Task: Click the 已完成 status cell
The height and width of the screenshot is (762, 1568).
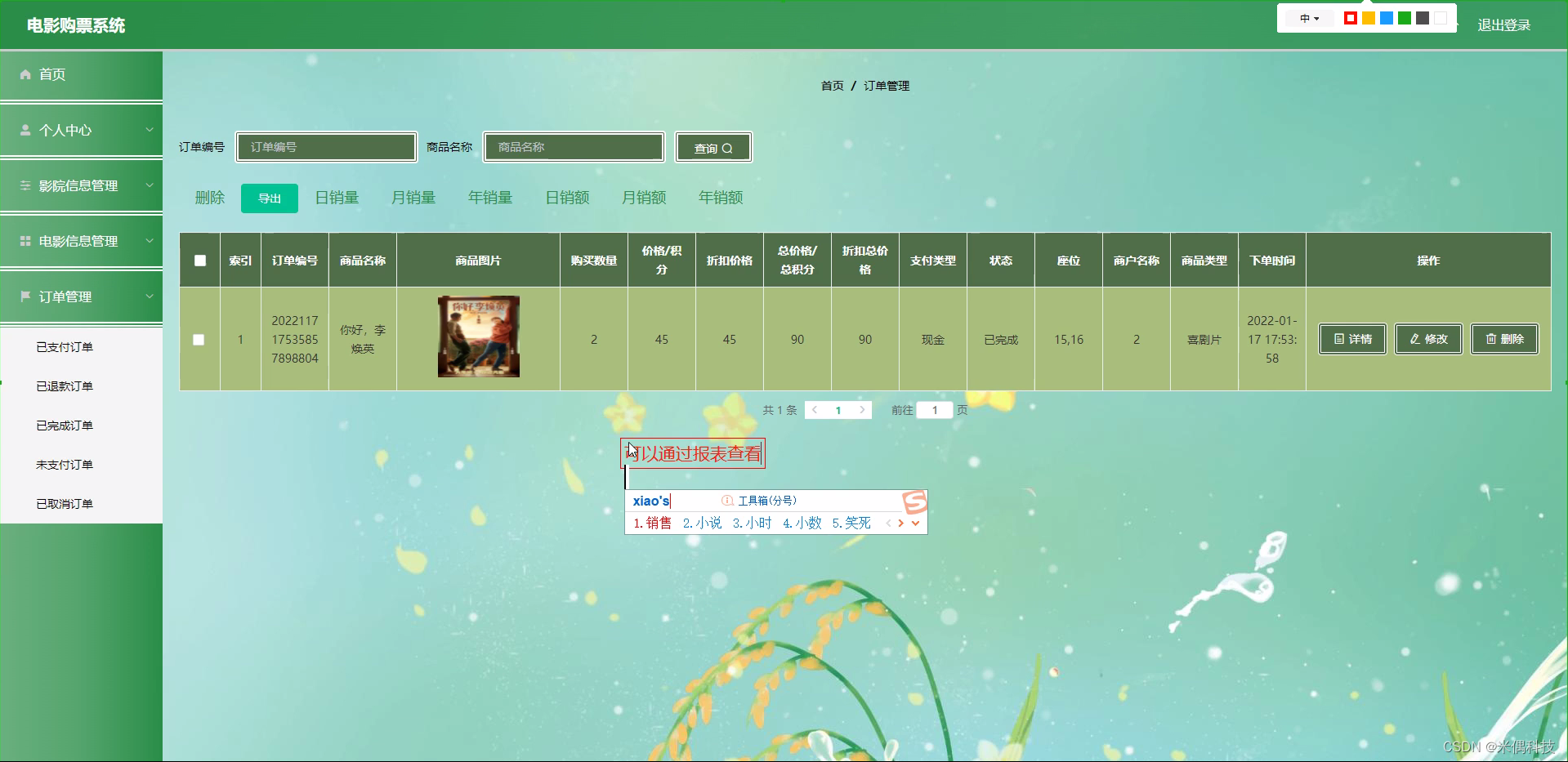Action: pos(1001,339)
